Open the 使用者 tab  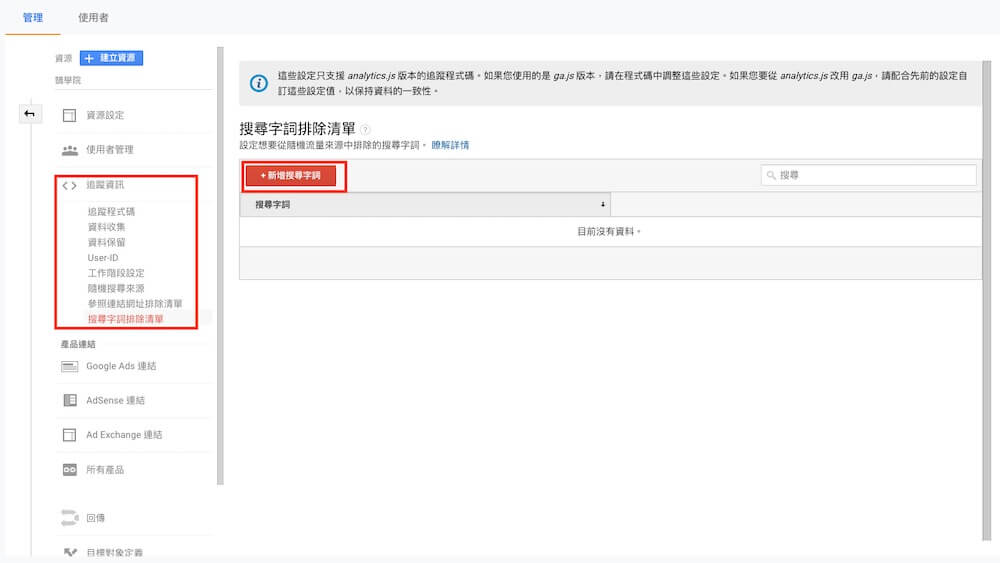coord(93,18)
